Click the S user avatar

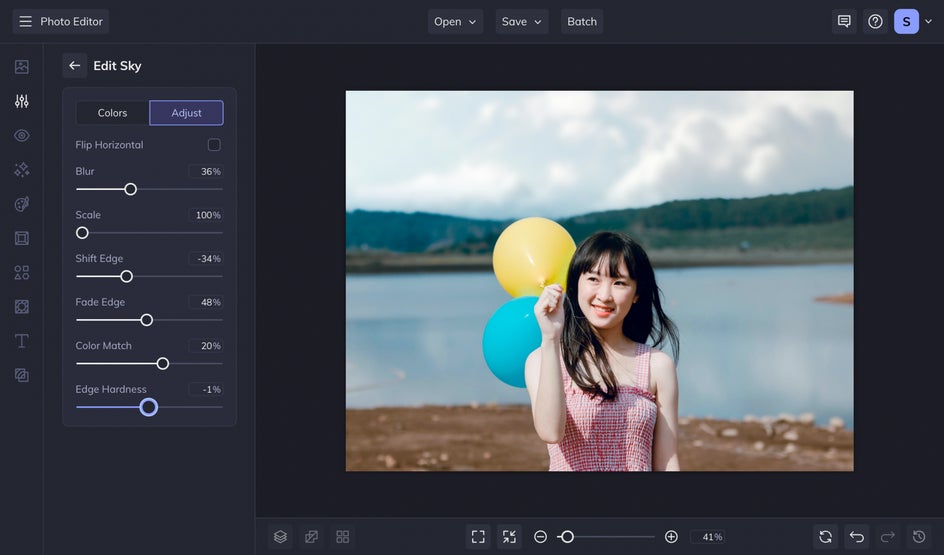coord(906,22)
